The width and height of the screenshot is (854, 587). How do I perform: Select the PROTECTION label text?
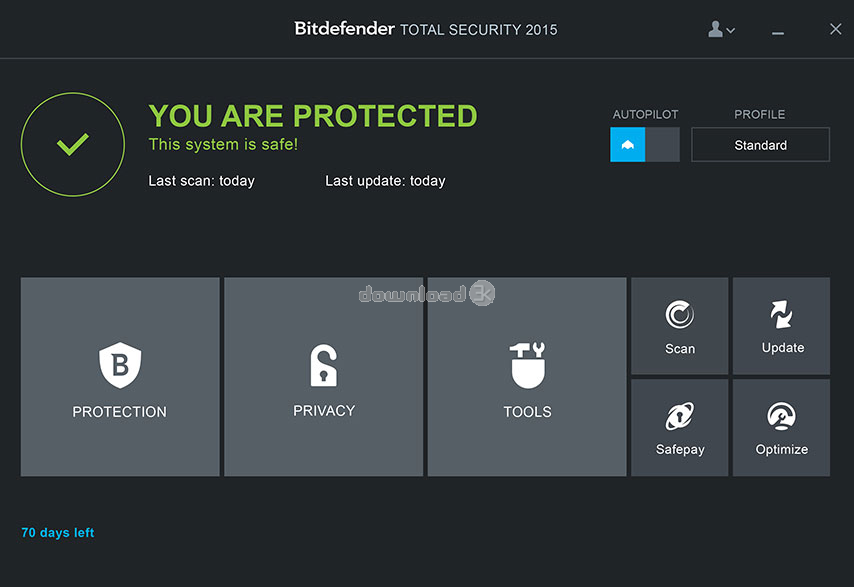point(120,412)
